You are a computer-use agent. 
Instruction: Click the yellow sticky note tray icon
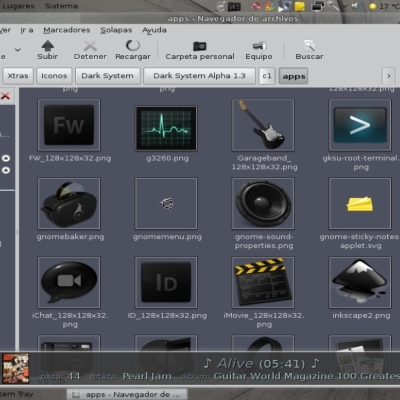[300, 6]
